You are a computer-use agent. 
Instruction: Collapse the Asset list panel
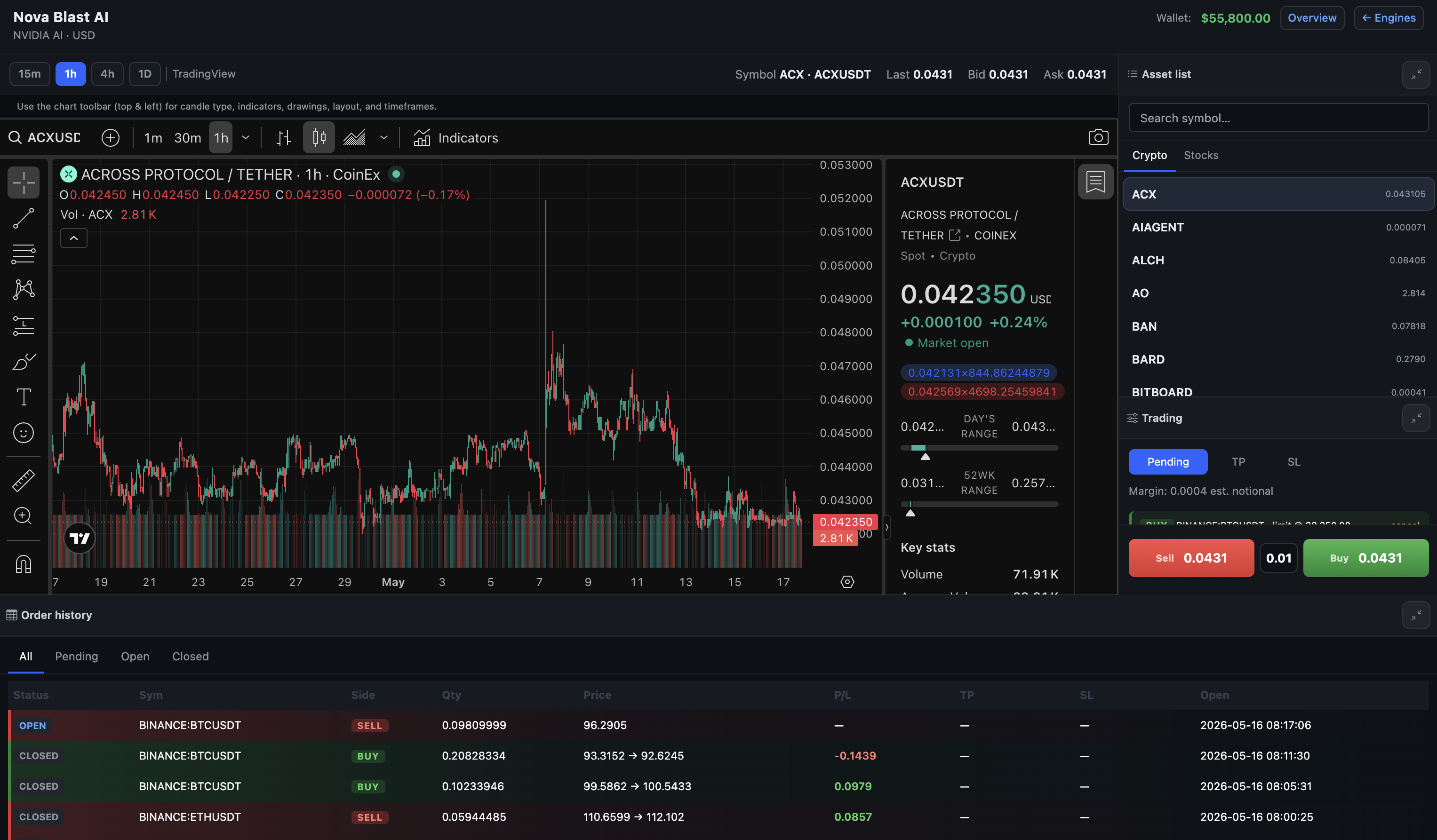coord(1415,75)
